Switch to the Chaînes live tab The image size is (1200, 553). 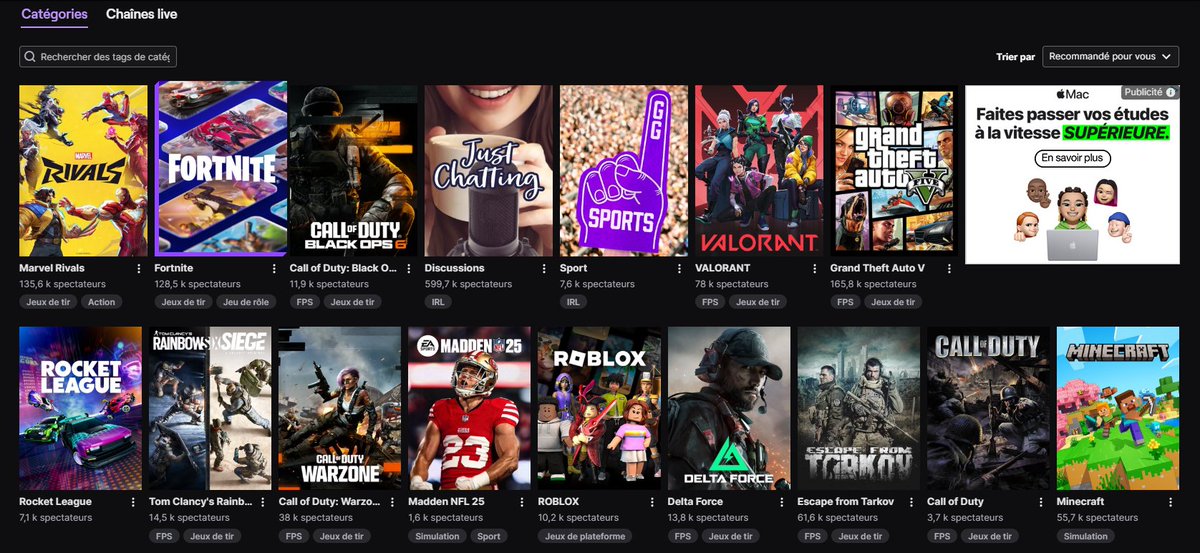142,15
